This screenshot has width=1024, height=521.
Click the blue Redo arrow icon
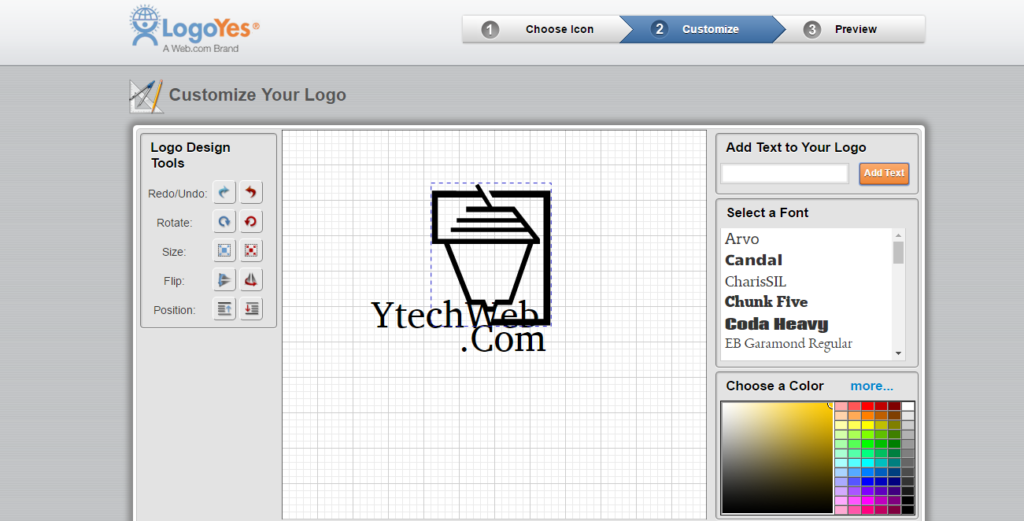(x=224, y=192)
